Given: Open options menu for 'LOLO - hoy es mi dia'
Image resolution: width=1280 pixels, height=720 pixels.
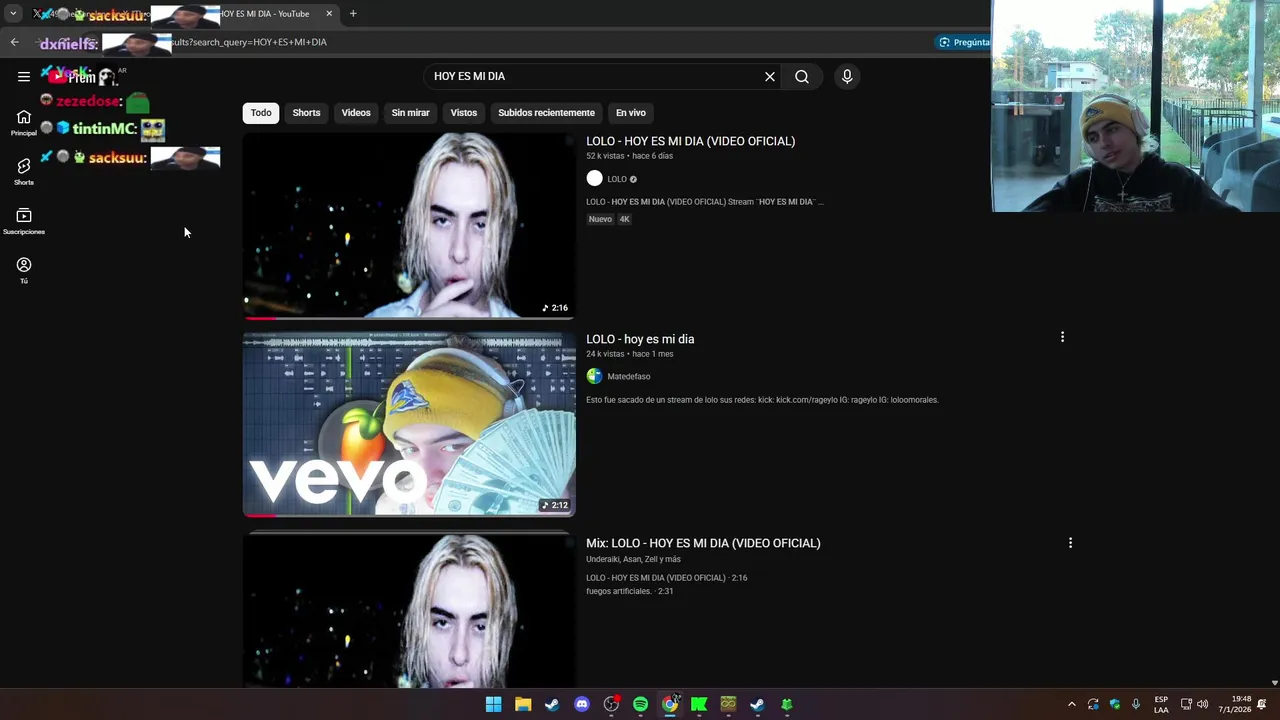Looking at the screenshot, I should point(1062,338).
